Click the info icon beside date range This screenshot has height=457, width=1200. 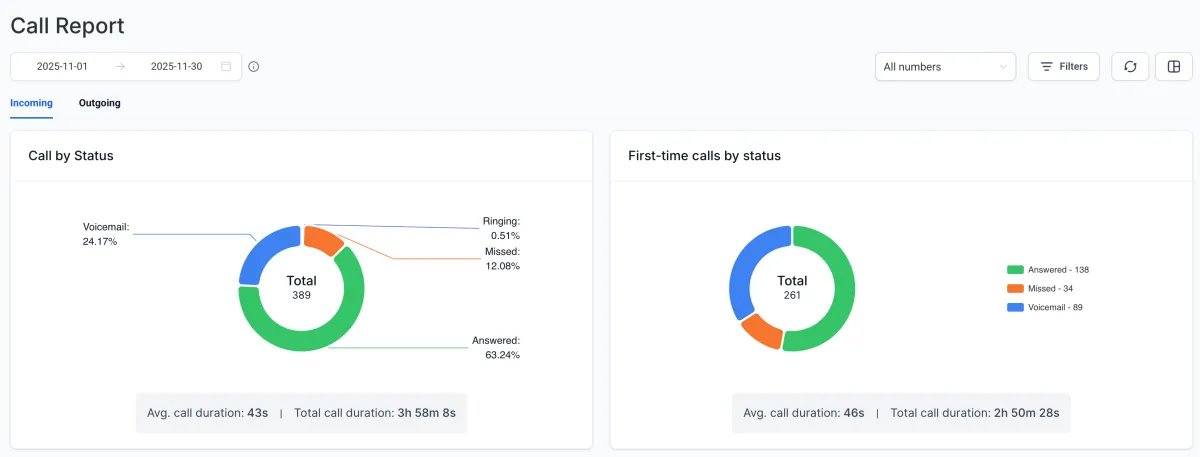tap(254, 67)
